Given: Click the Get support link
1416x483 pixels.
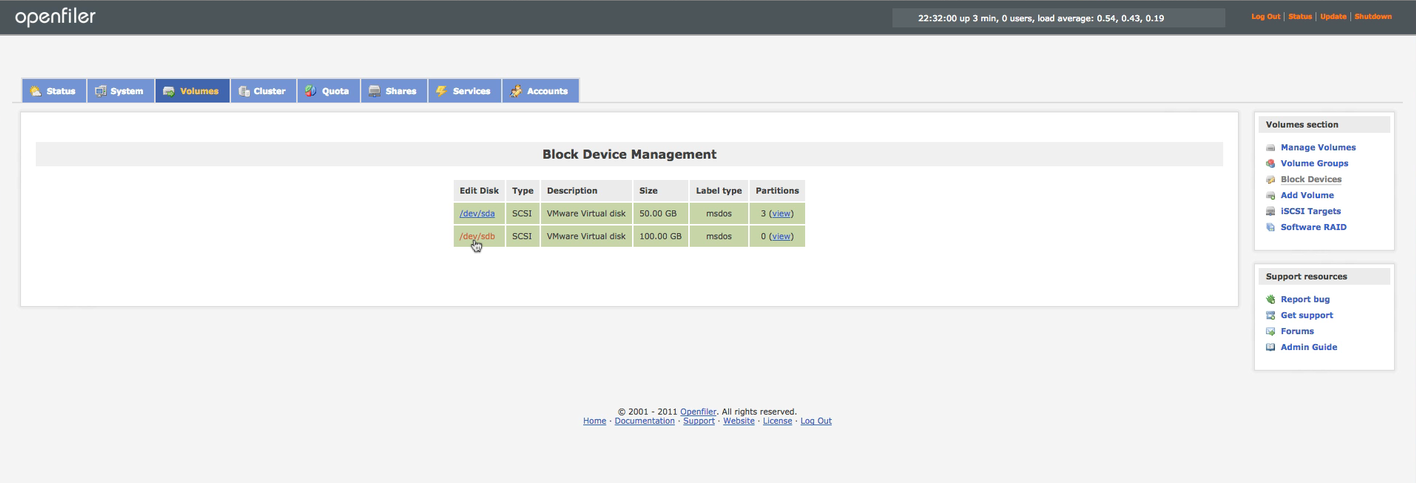Looking at the screenshot, I should tap(1307, 315).
